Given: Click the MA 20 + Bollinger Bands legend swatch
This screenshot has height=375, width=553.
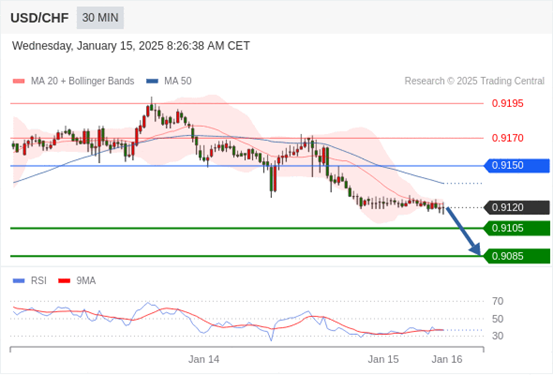Looking at the screenshot, I should coord(19,81).
